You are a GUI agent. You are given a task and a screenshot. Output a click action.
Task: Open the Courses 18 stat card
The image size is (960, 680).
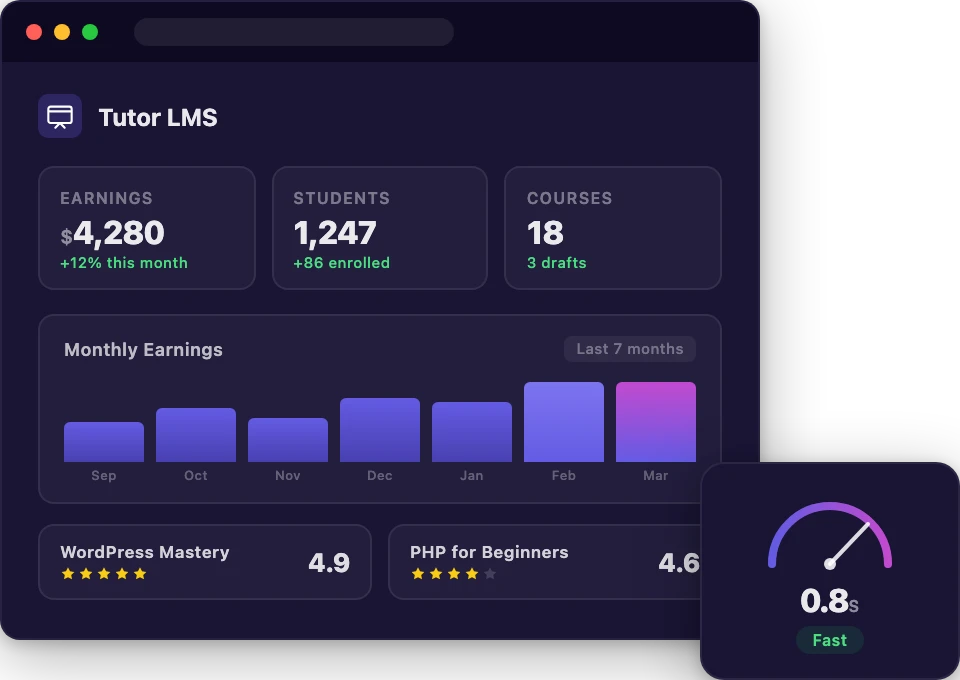(x=613, y=228)
